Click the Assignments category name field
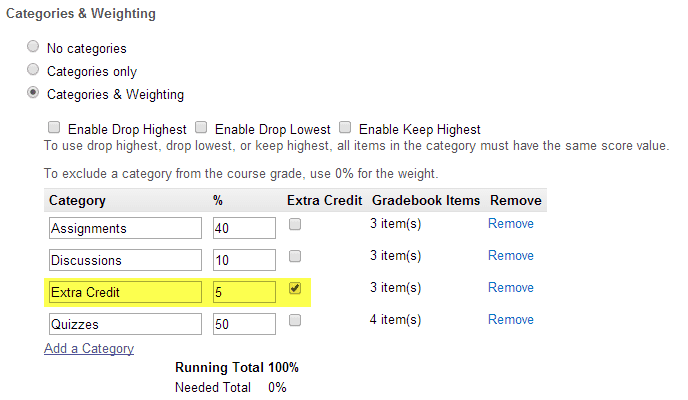Viewport: 688px width, 400px height. click(x=125, y=228)
